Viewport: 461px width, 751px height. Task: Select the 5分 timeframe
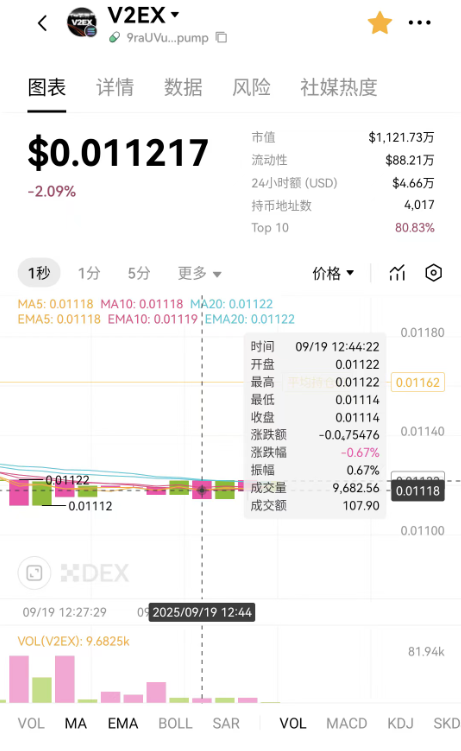(139, 273)
